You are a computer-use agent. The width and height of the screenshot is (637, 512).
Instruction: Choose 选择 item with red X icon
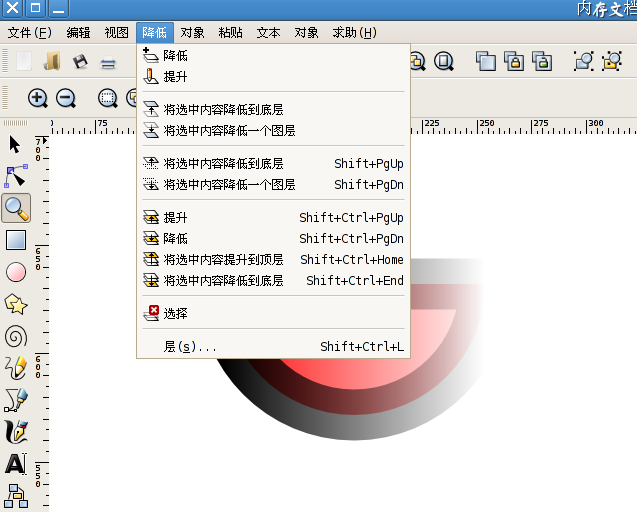tap(273, 313)
